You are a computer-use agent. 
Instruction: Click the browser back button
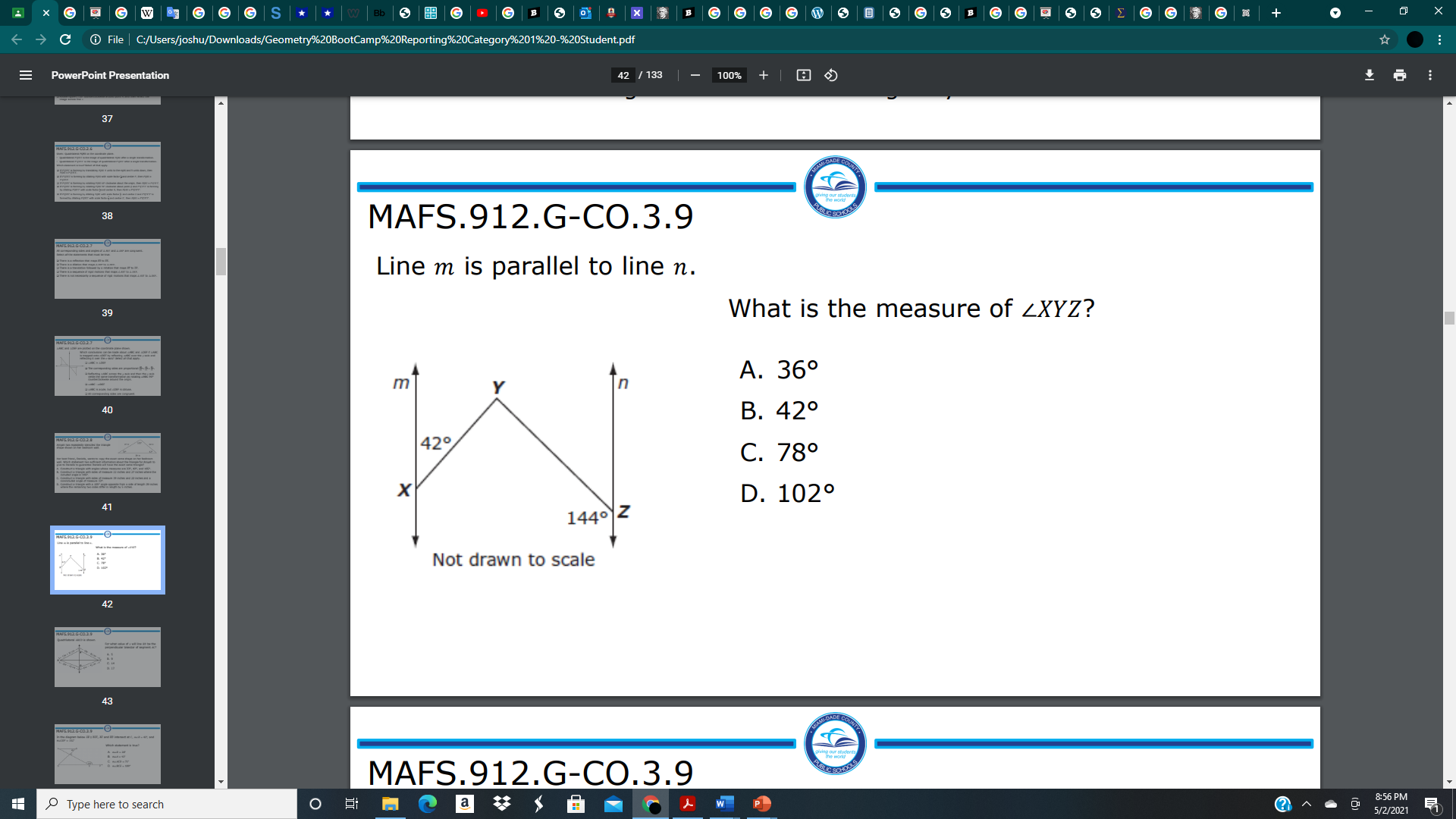tap(17, 39)
